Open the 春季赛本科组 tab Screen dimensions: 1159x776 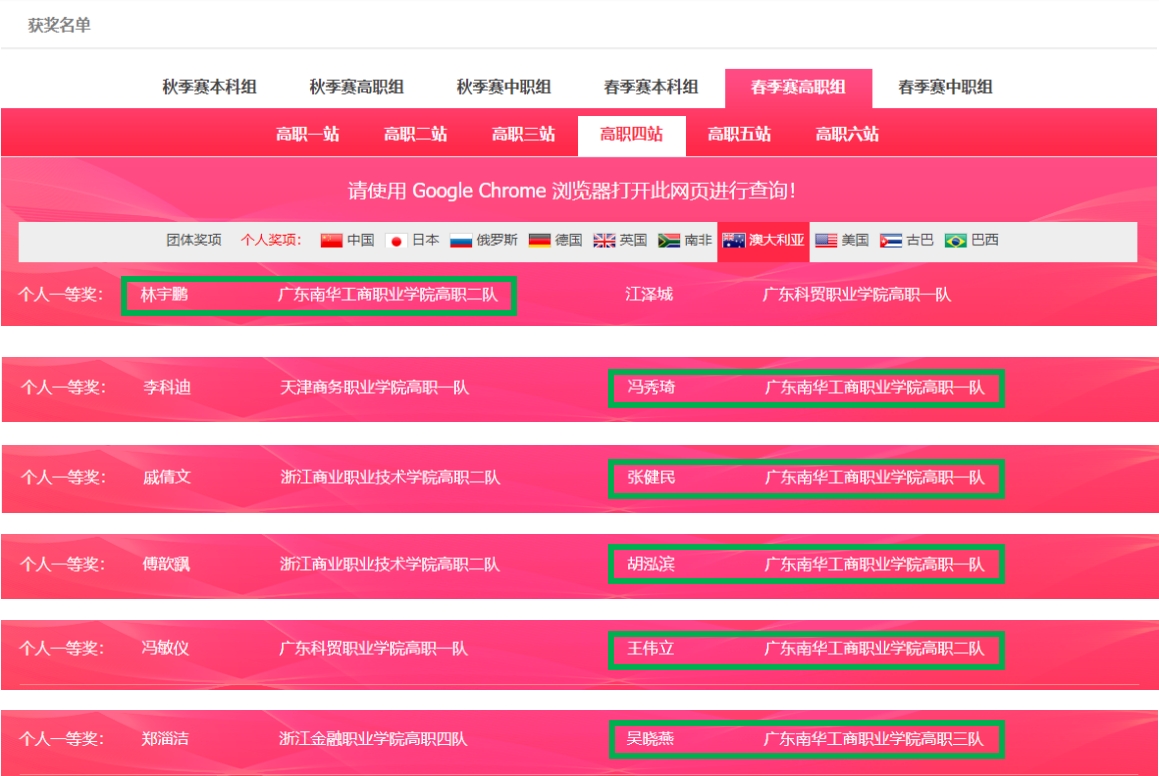(651, 88)
